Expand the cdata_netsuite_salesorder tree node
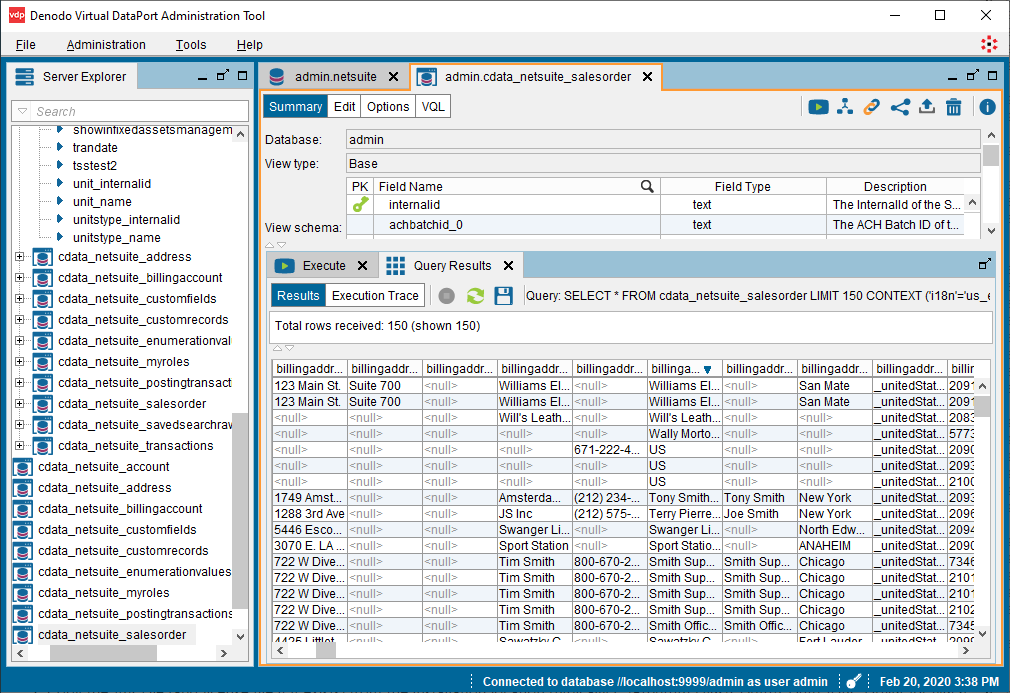Screen dimensions: 1010x693 [x=19, y=404]
